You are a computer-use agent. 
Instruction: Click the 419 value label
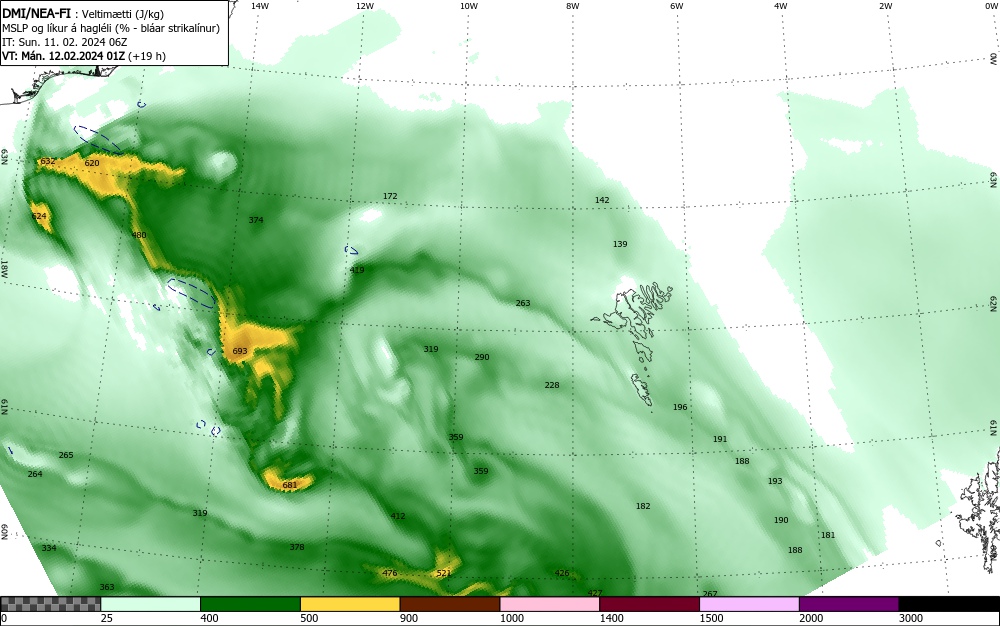pyautogui.click(x=357, y=270)
